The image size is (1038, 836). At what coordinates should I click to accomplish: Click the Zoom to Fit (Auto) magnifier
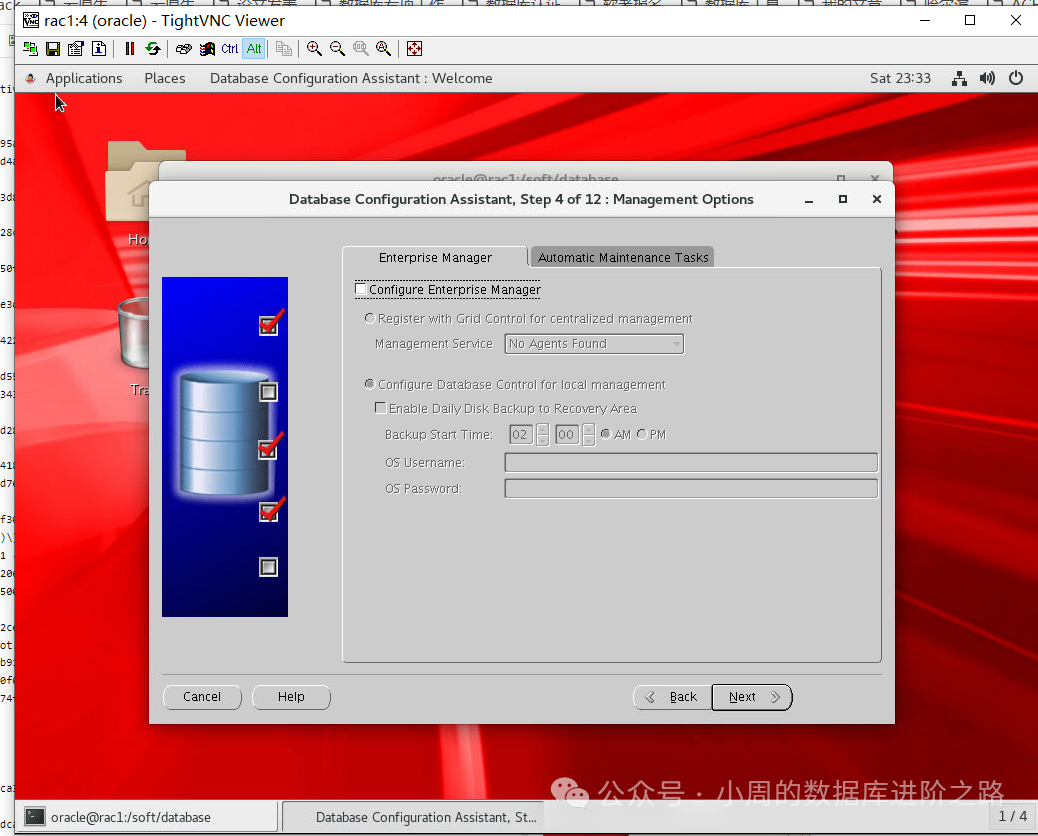coord(383,48)
